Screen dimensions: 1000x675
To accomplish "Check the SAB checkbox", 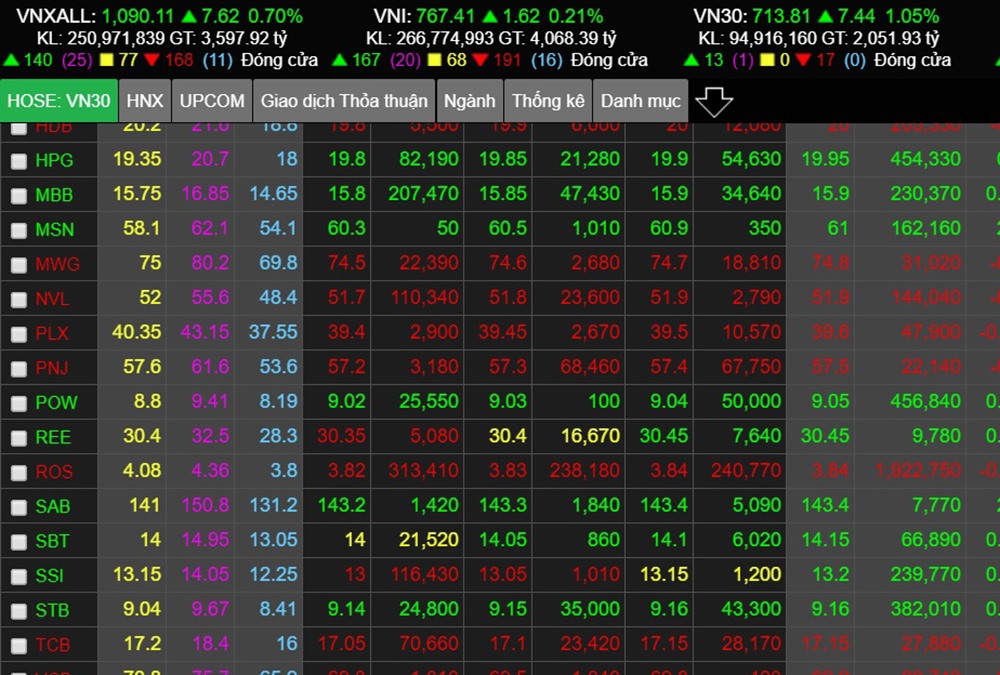I will (x=19, y=507).
